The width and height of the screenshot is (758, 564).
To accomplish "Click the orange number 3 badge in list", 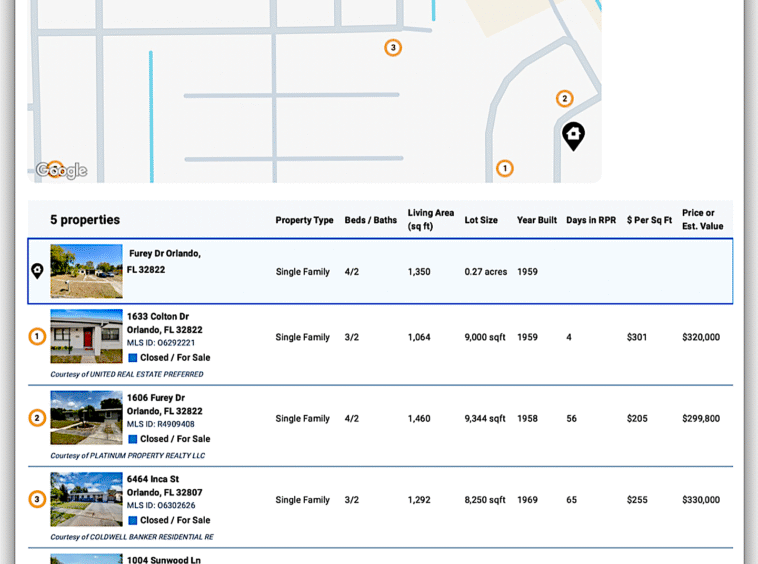I will tap(37, 499).
